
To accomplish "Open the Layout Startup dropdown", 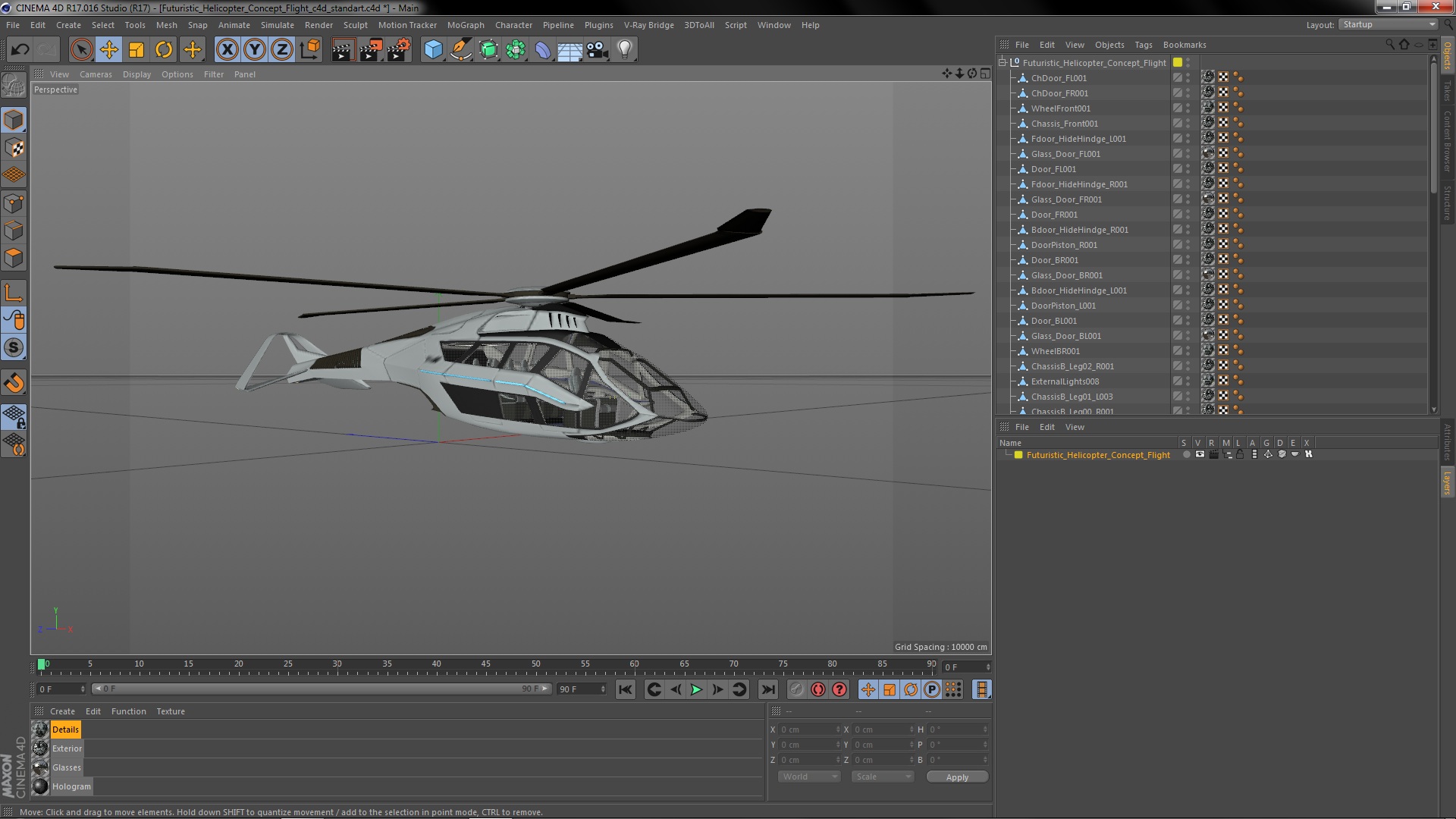I will (x=1389, y=24).
